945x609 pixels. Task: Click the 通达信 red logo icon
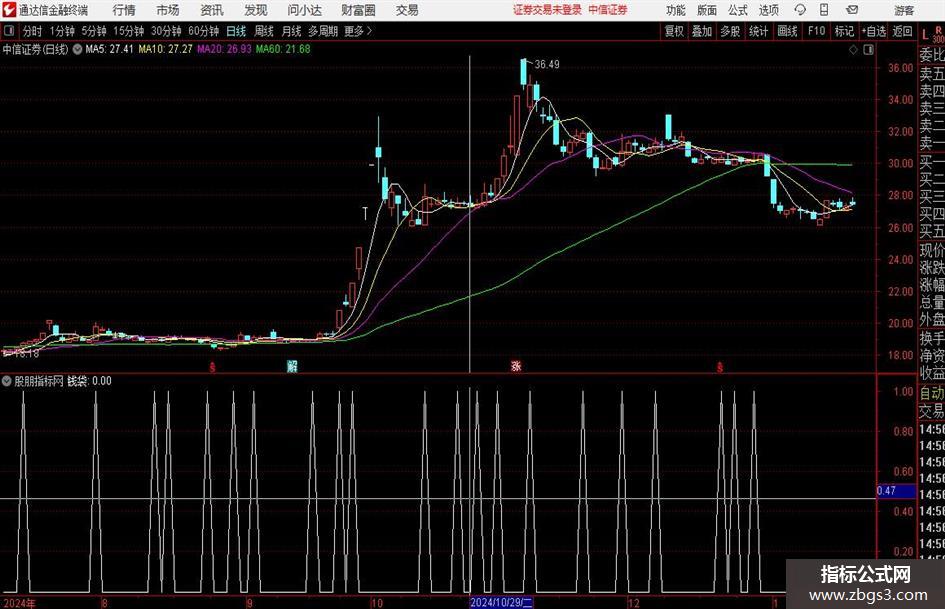click(x=9, y=10)
